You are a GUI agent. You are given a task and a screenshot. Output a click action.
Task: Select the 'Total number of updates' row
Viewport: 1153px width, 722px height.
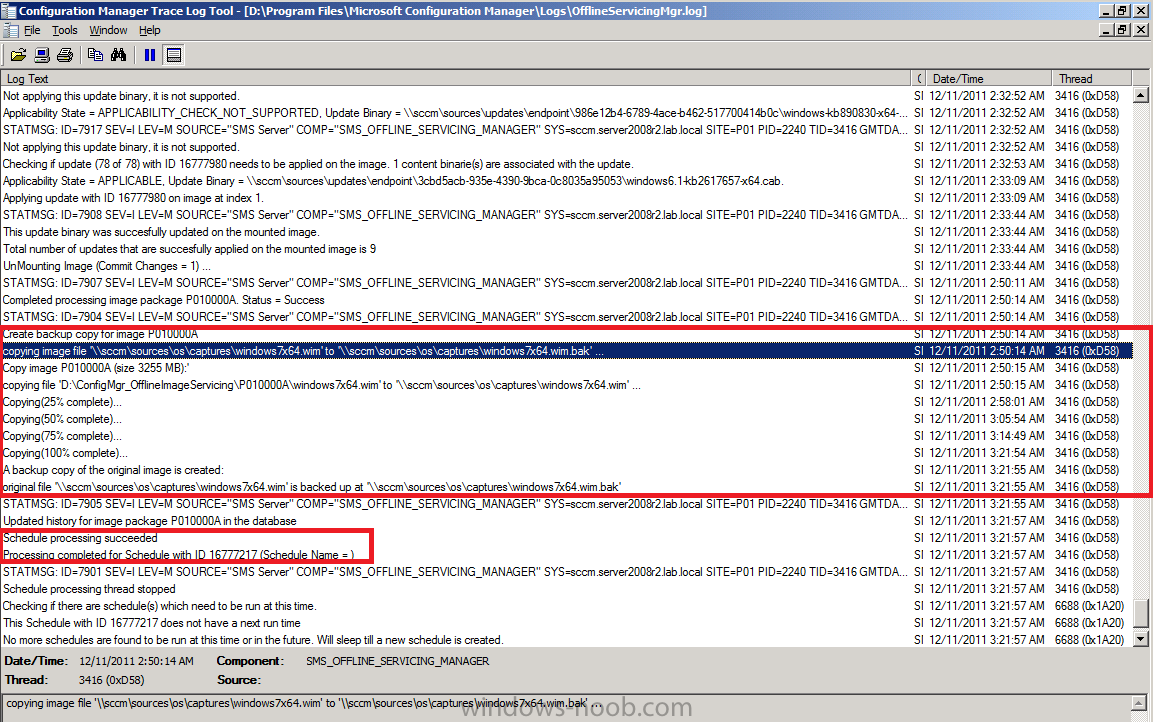[566, 249]
